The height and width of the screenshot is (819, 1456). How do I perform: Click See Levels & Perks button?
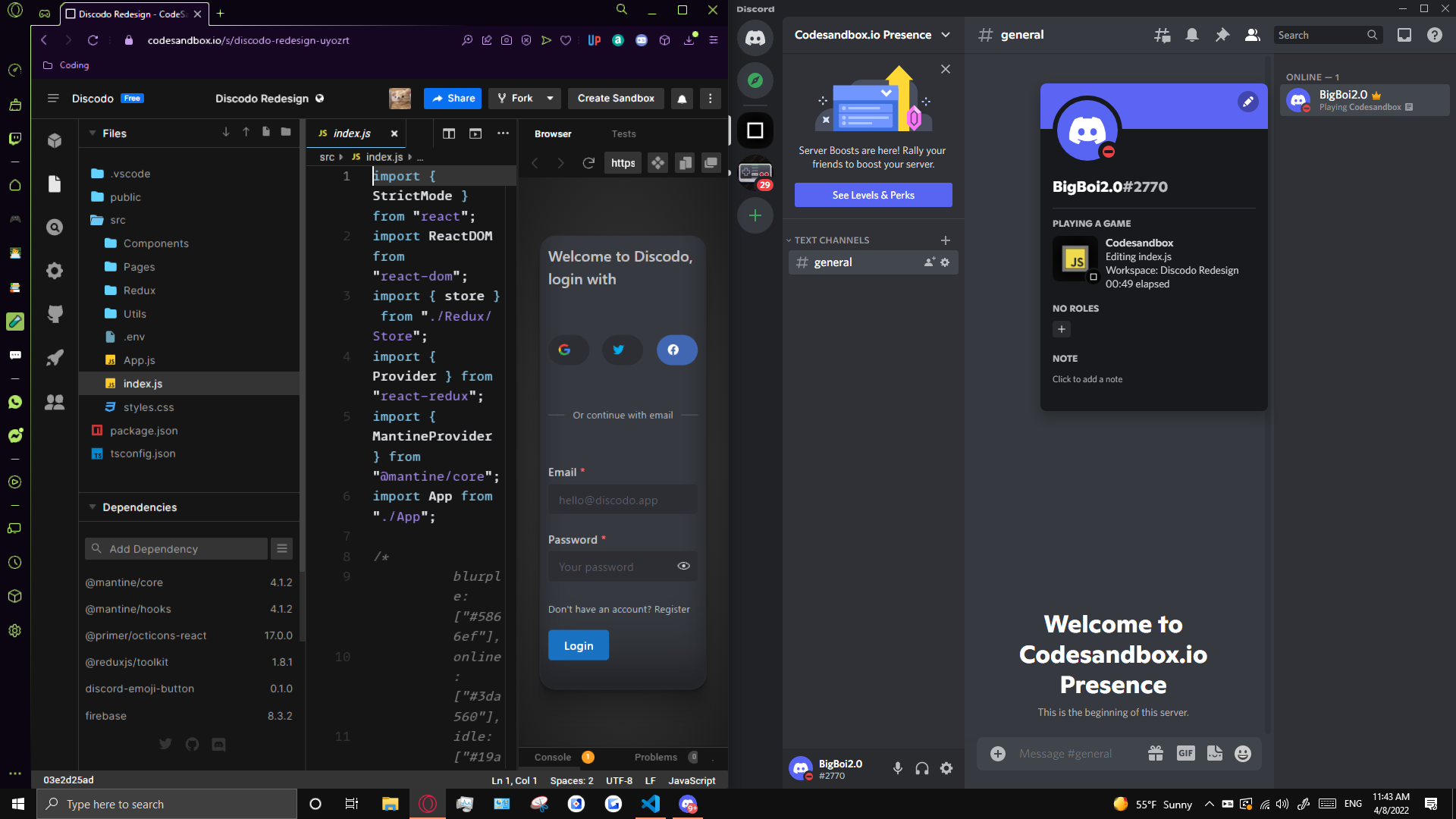click(873, 195)
